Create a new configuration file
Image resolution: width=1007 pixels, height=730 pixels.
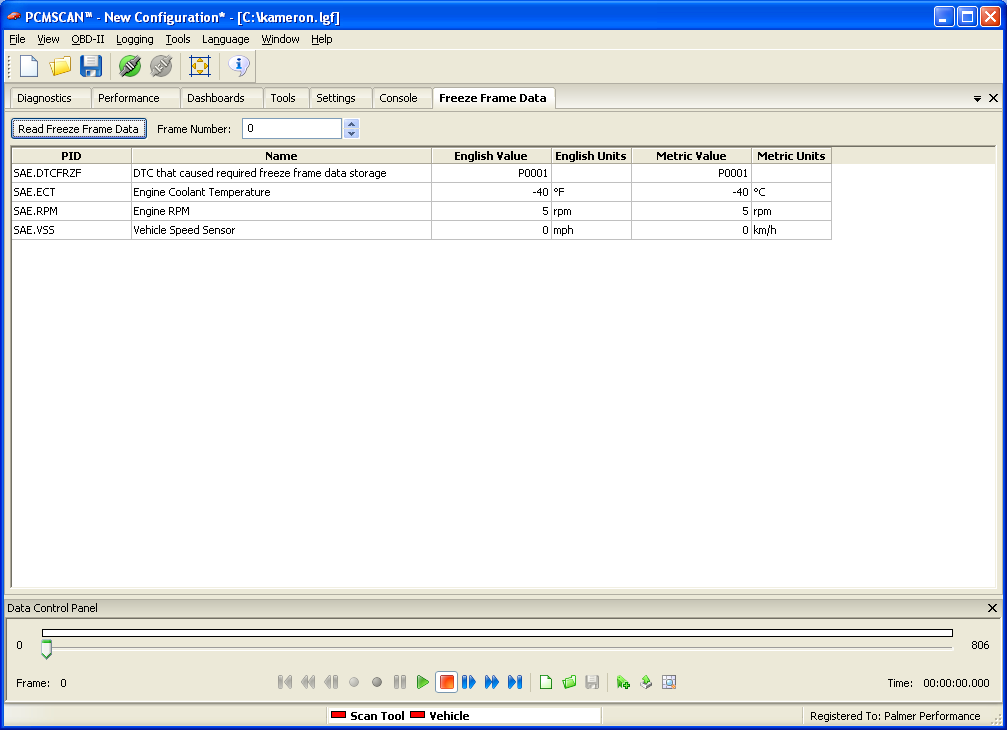click(x=30, y=66)
